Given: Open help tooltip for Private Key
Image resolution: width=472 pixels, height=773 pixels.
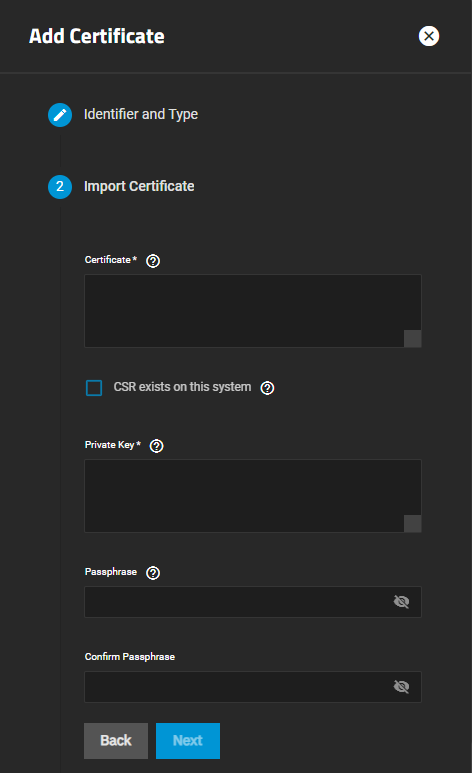Looking at the screenshot, I should [x=156, y=446].
